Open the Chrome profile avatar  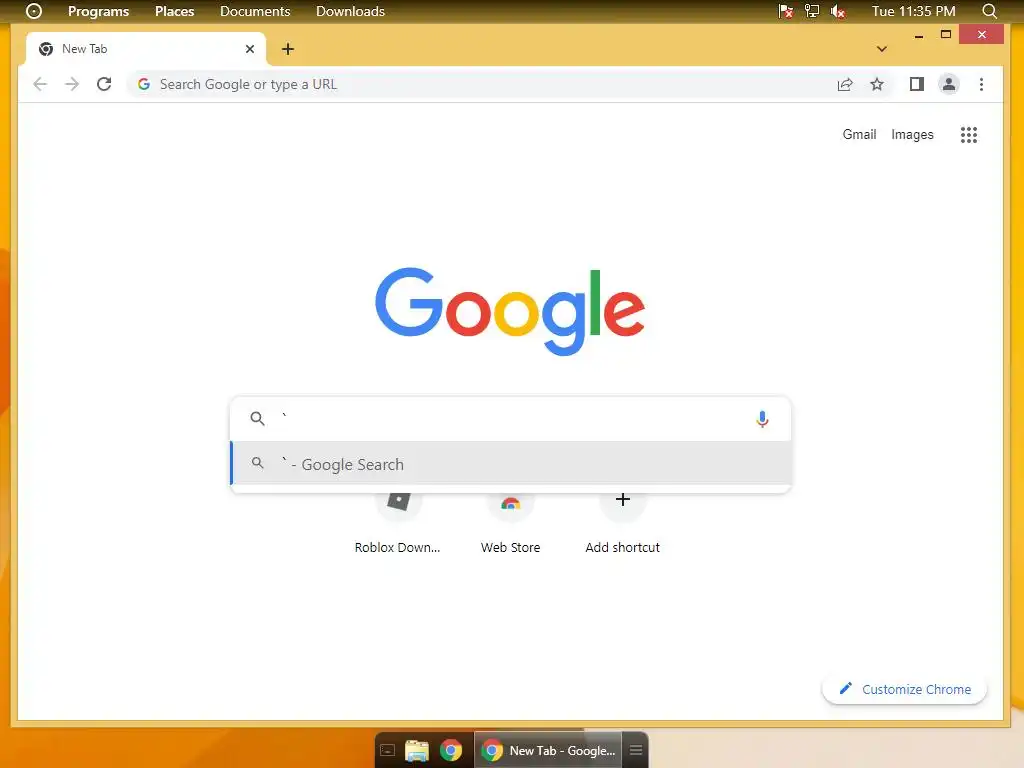coord(949,84)
